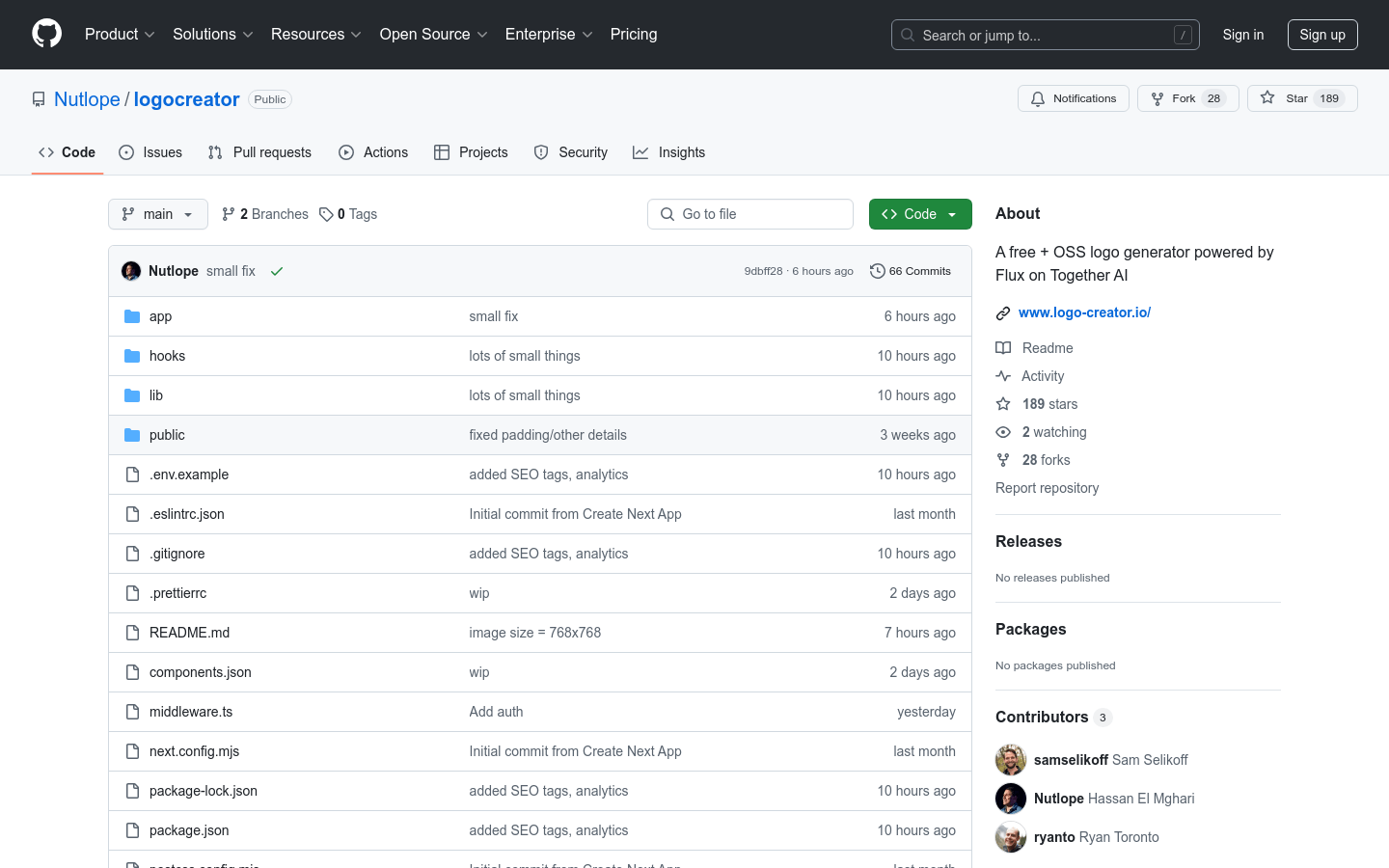Click commit message 'image size = 768x768'
Viewport: 1389px width, 868px height.
535,633
